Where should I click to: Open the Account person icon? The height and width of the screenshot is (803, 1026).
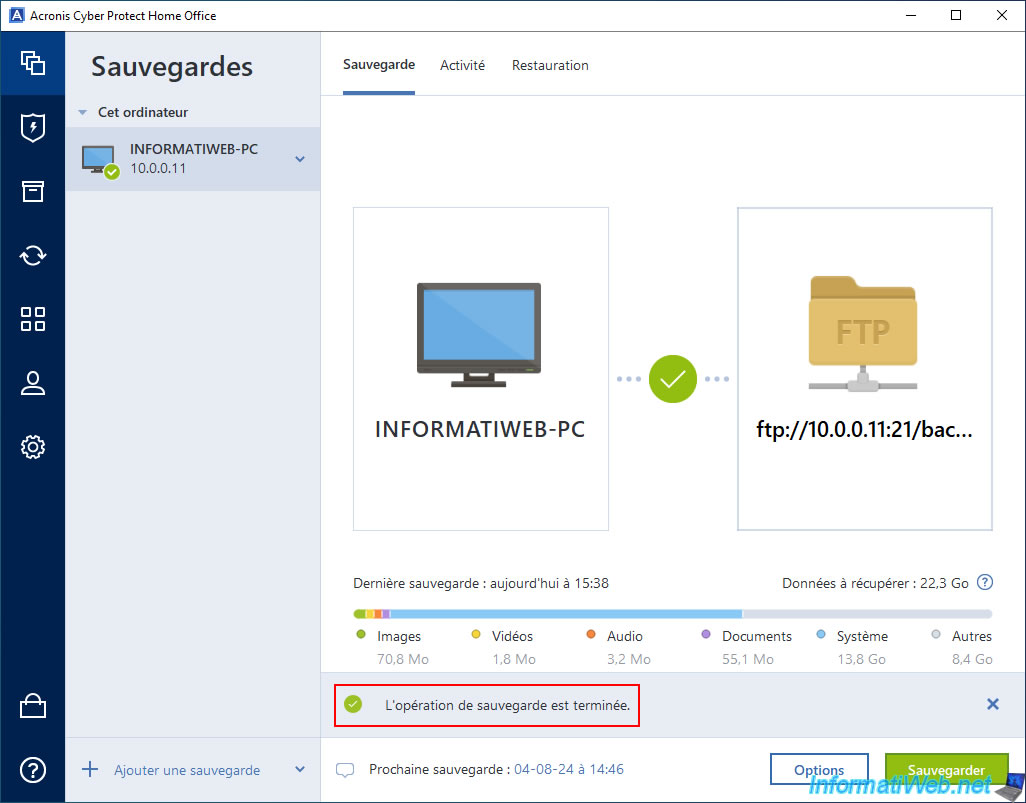tap(33, 383)
